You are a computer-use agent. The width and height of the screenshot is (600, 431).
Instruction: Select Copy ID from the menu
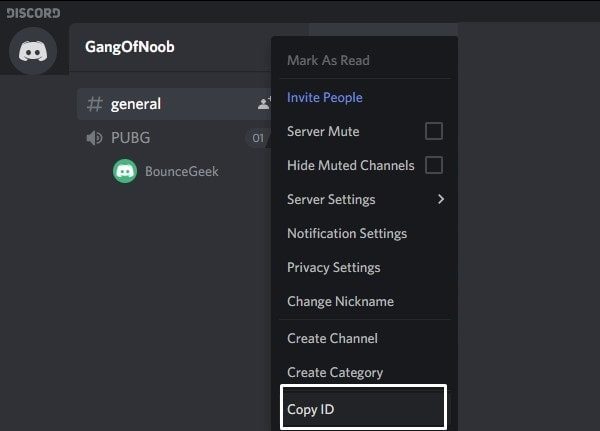click(x=364, y=409)
